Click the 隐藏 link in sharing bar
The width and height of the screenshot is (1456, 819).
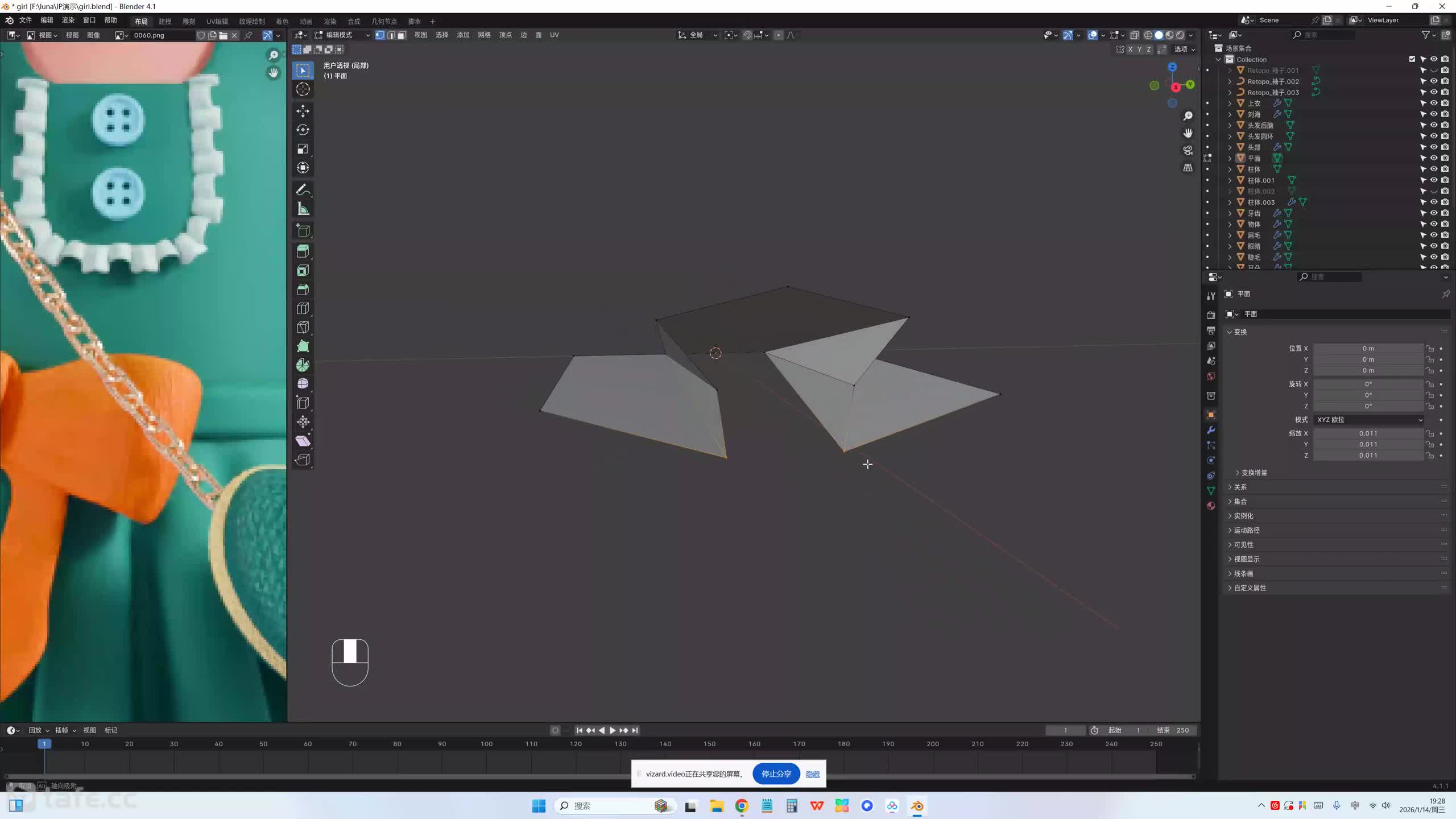coord(813,774)
